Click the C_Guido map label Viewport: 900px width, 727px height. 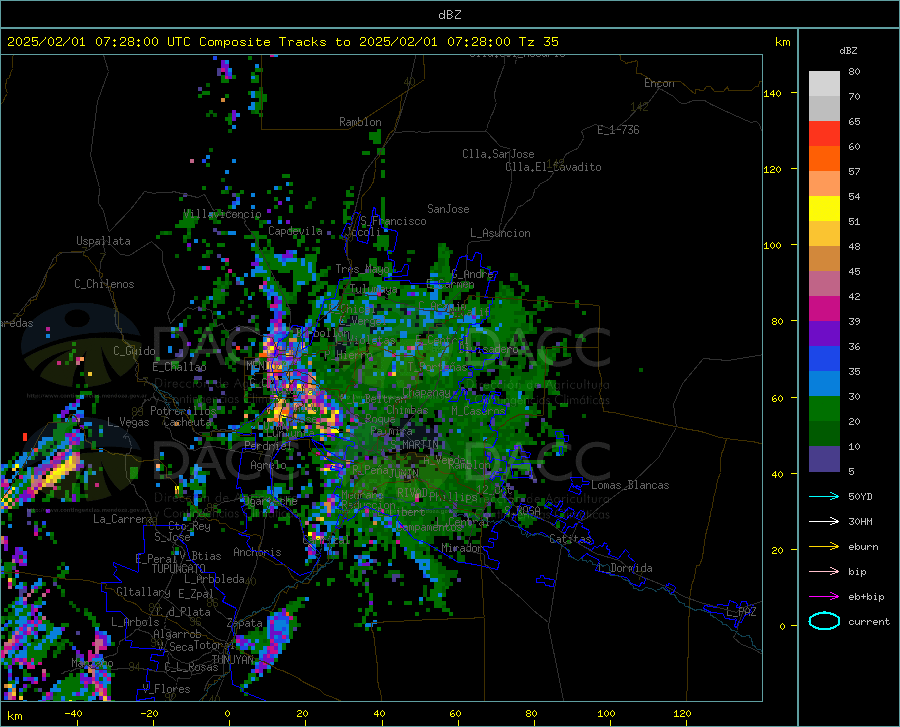[134, 351]
